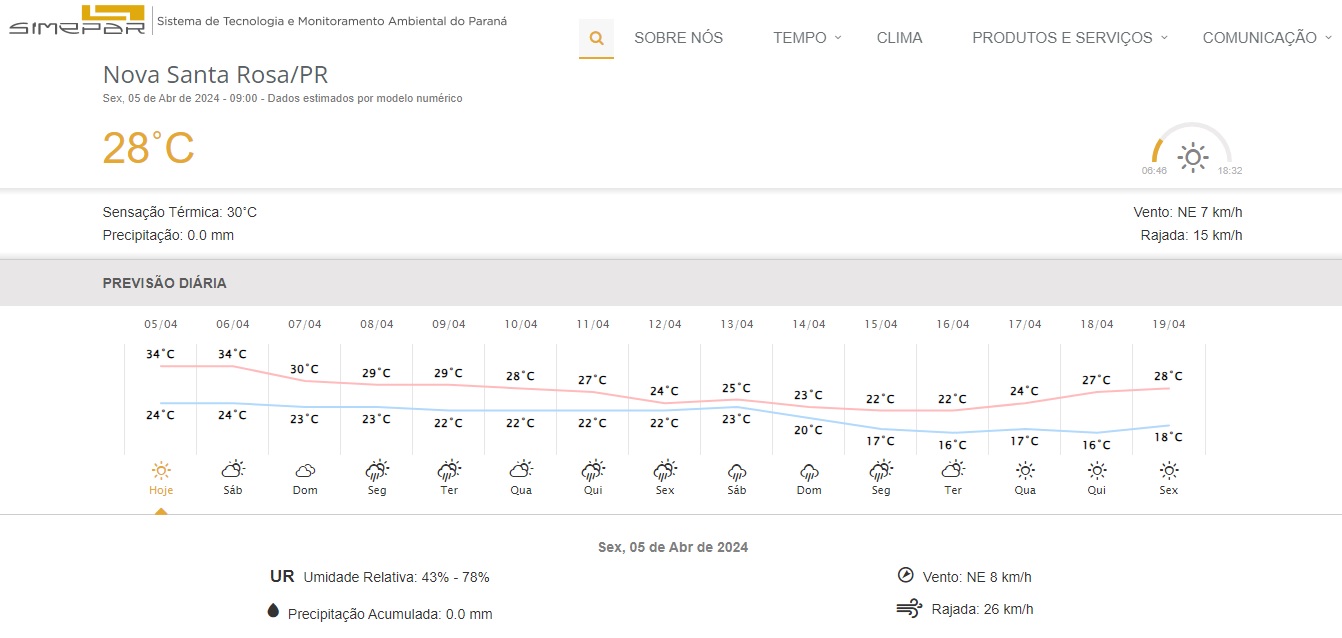Click sunrise/sunset sun arc icon
The image size is (1342, 638).
click(x=1192, y=155)
